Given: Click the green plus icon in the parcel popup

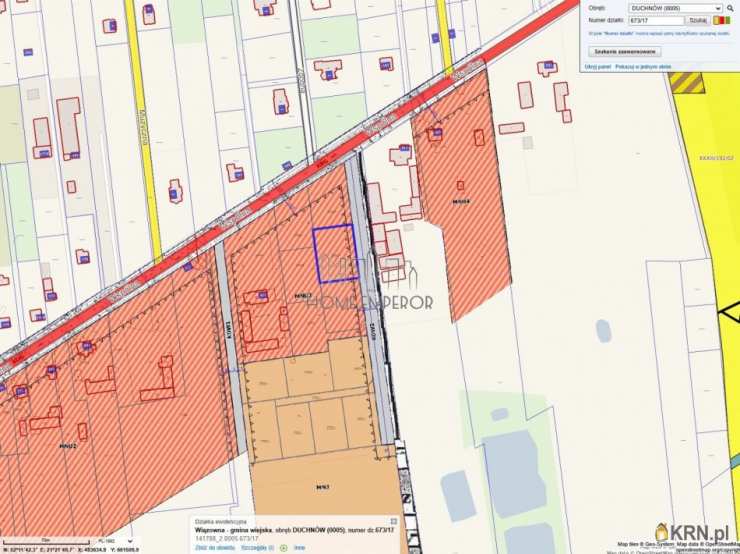Looking at the screenshot, I should point(284,548).
